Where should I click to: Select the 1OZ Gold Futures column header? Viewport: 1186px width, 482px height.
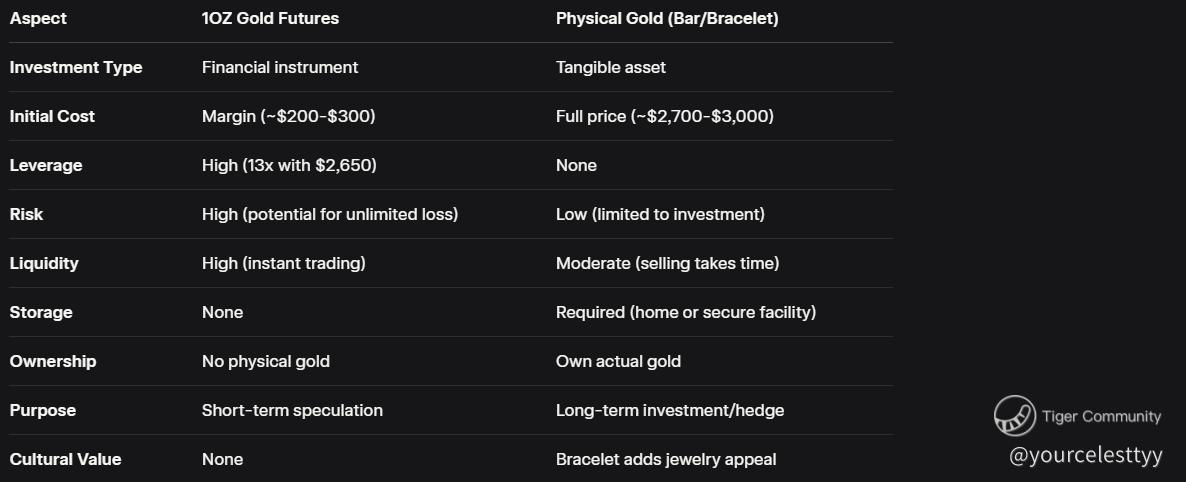[270, 18]
